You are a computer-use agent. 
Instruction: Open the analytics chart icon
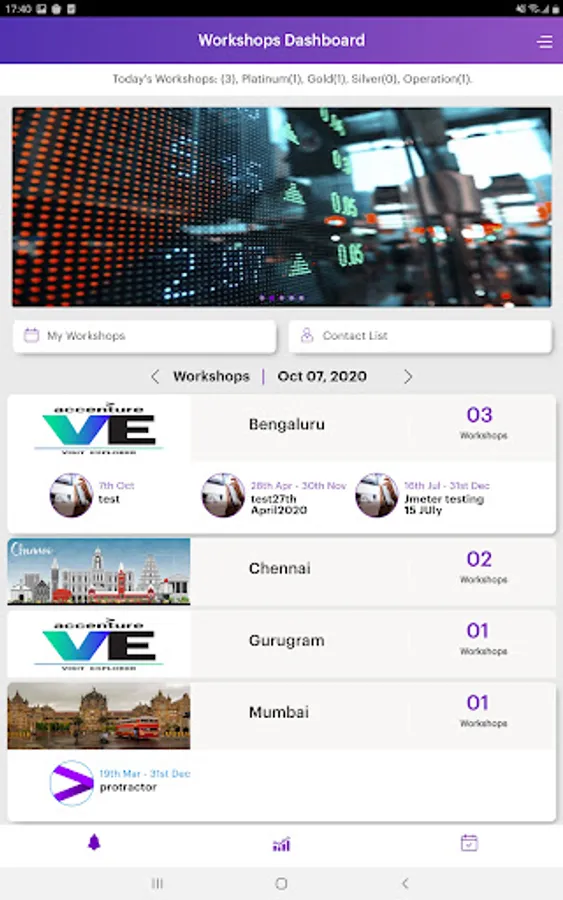pos(281,844)
